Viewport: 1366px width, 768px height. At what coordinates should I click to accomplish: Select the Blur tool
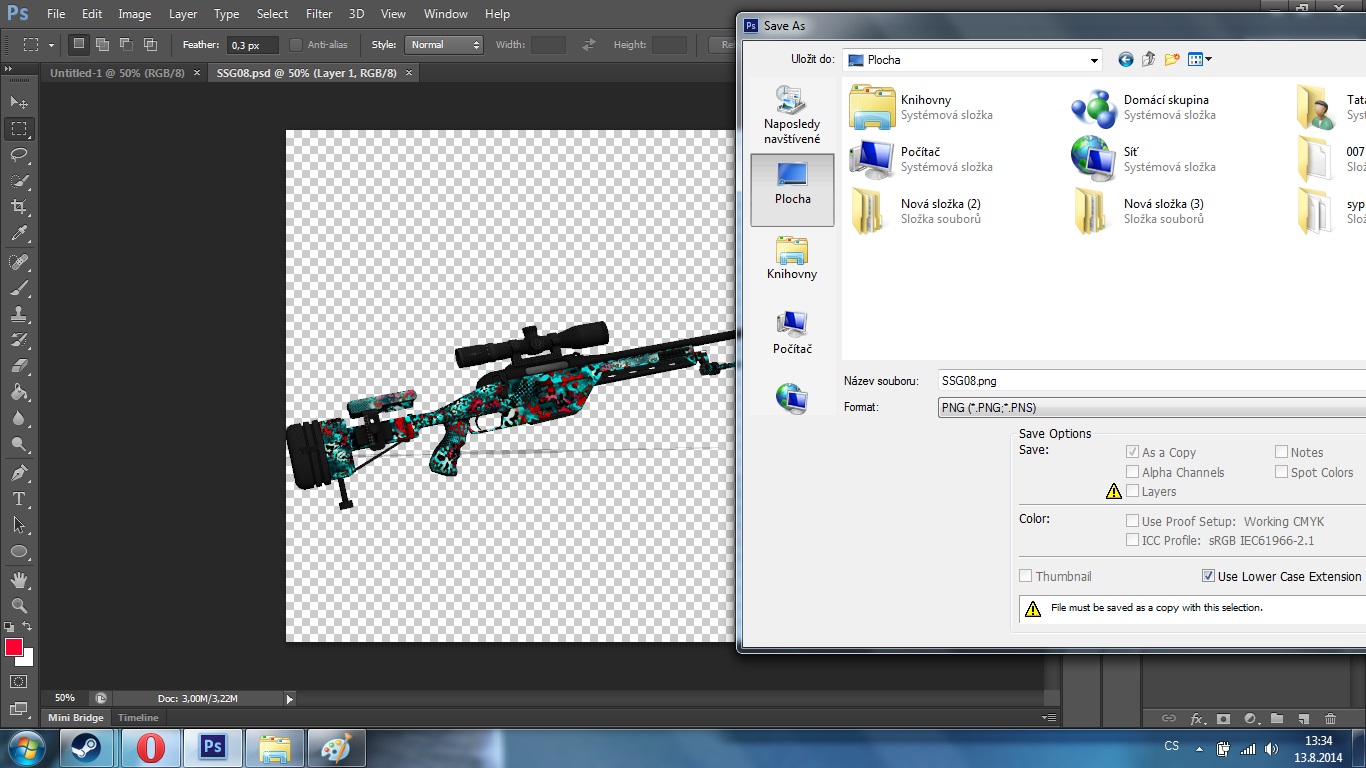coord(19,418)
